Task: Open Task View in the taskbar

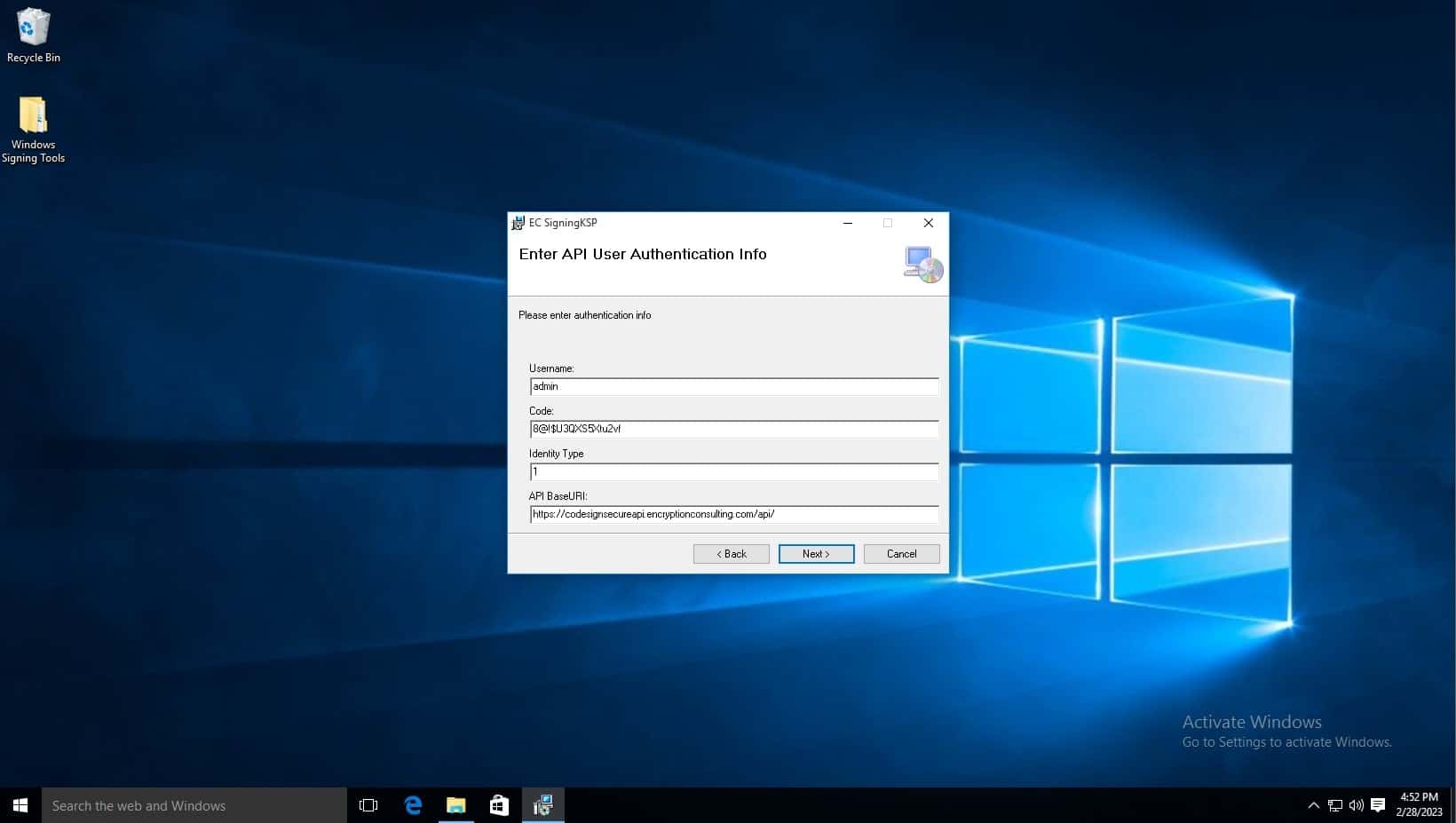Action: pos(368,805)
